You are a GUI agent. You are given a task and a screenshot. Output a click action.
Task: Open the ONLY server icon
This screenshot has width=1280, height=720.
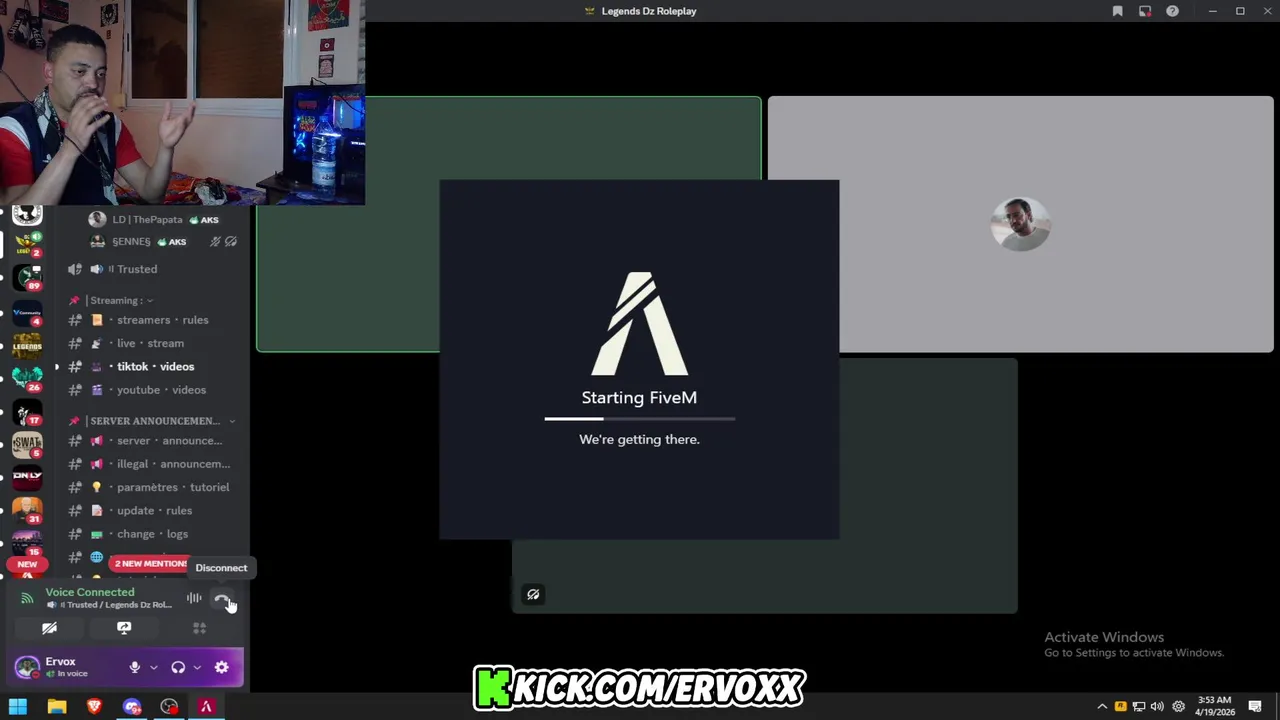(x=27, y=477)
